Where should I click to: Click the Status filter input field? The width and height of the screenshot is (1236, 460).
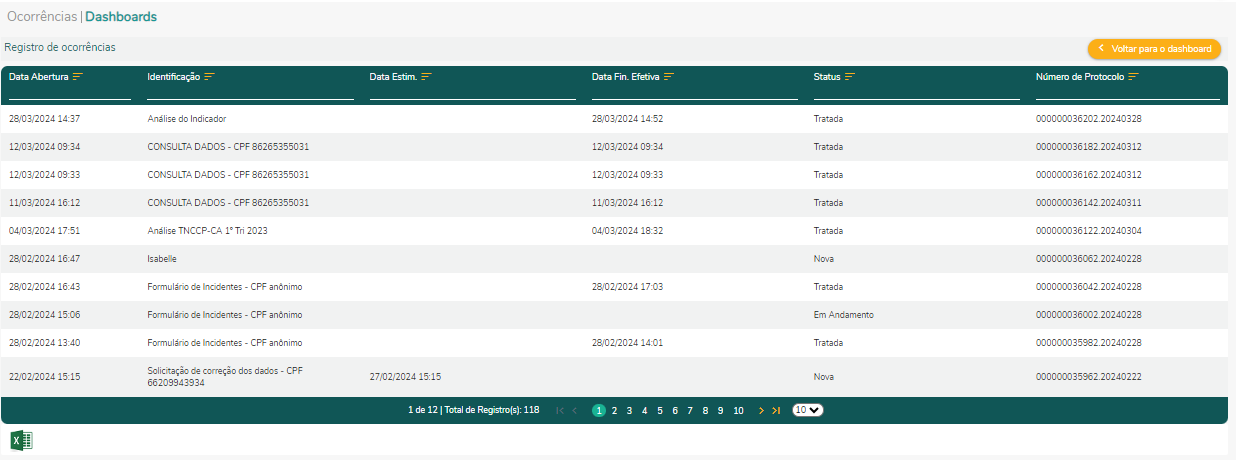(916, 93)
